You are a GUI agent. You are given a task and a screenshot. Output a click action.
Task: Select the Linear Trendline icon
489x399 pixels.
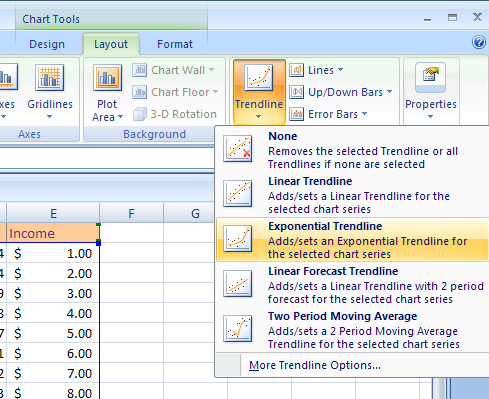[x=238, y=193]
